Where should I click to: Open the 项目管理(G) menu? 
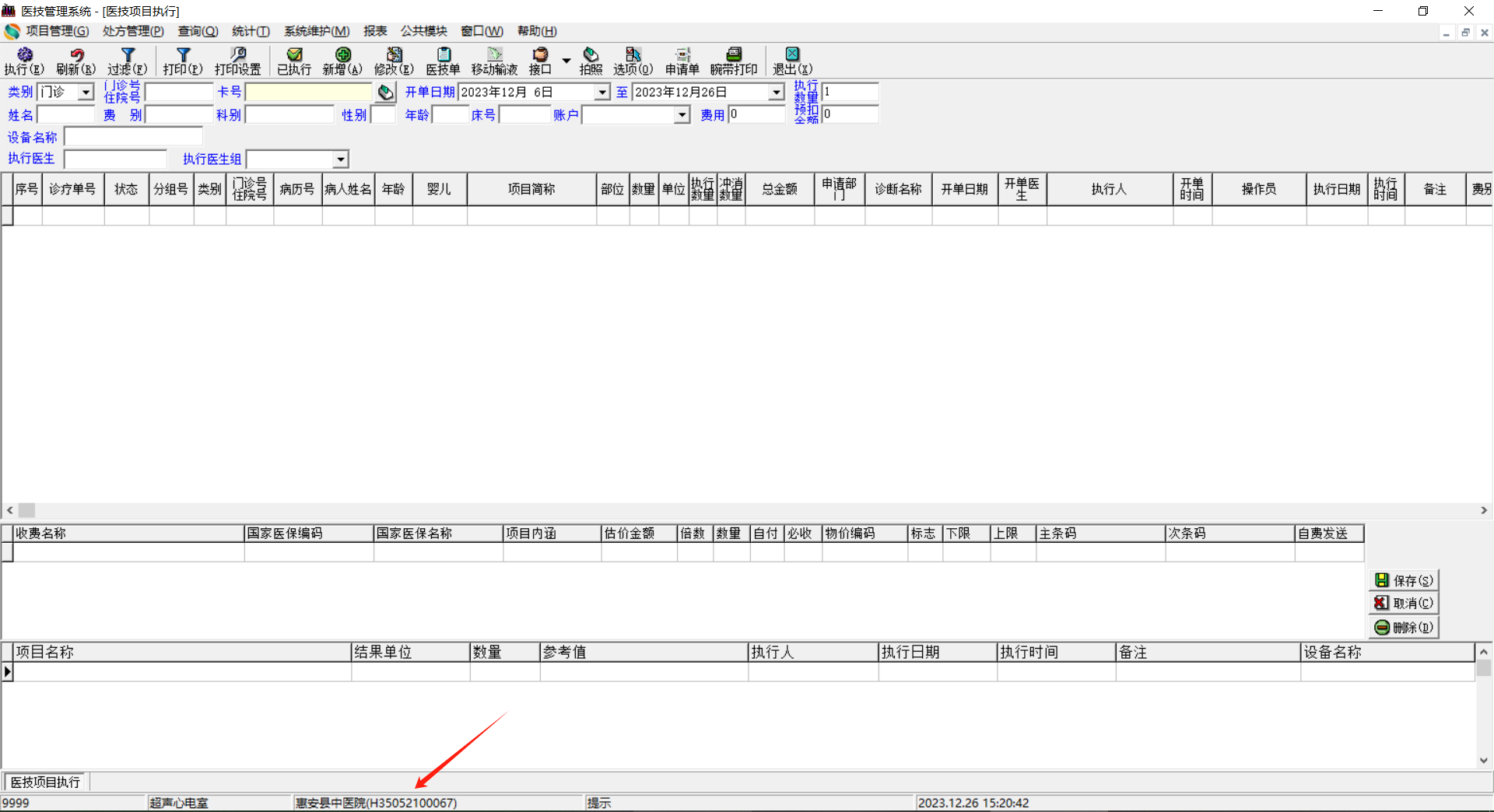tap(57, 31)
